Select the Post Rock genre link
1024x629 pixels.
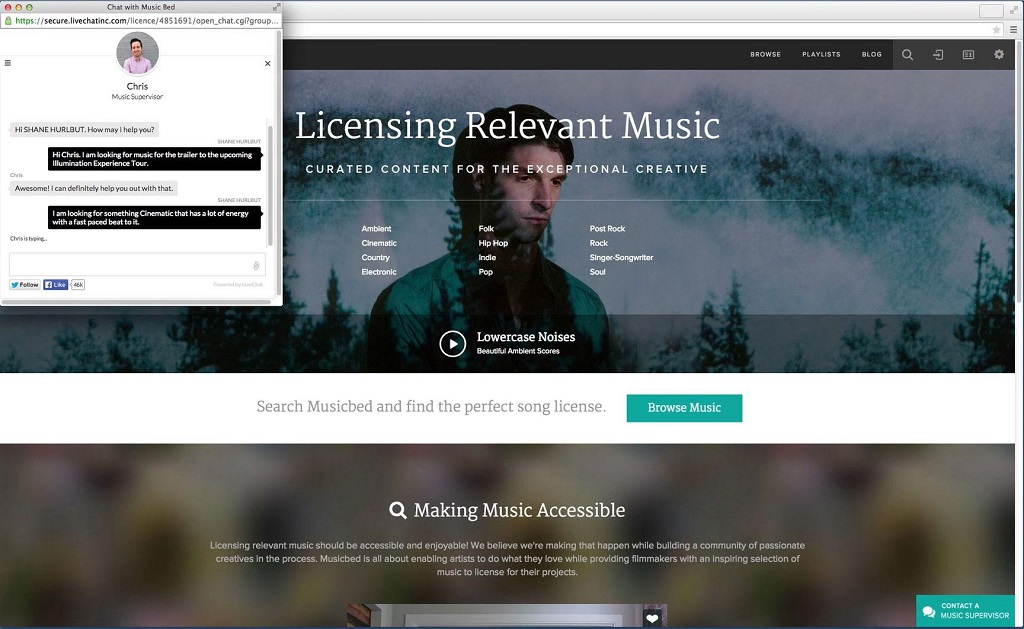607,229
